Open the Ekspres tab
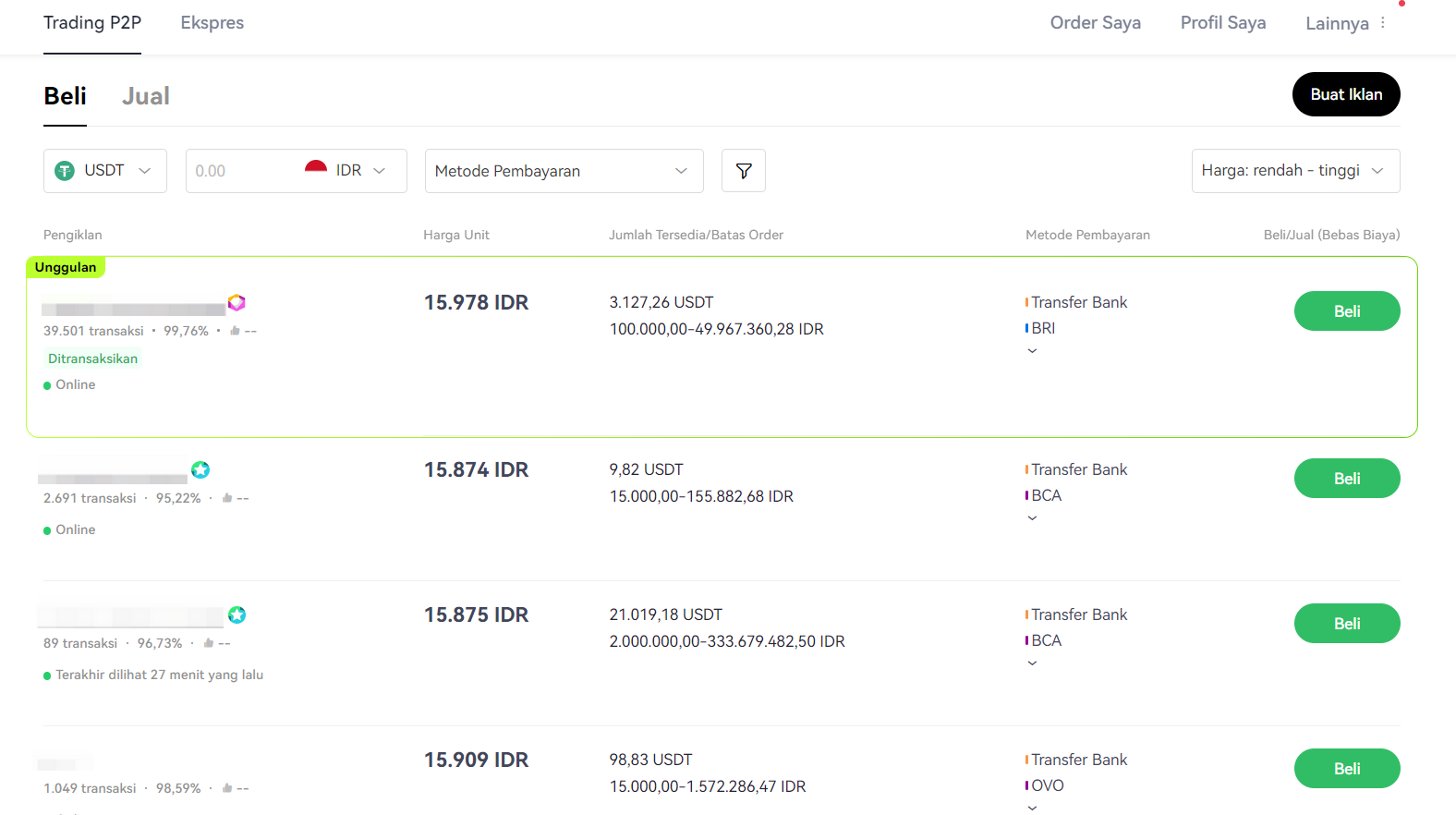The width and height of the screenshot is (1456, 815). pyautogui.click(x=212, y=23)
